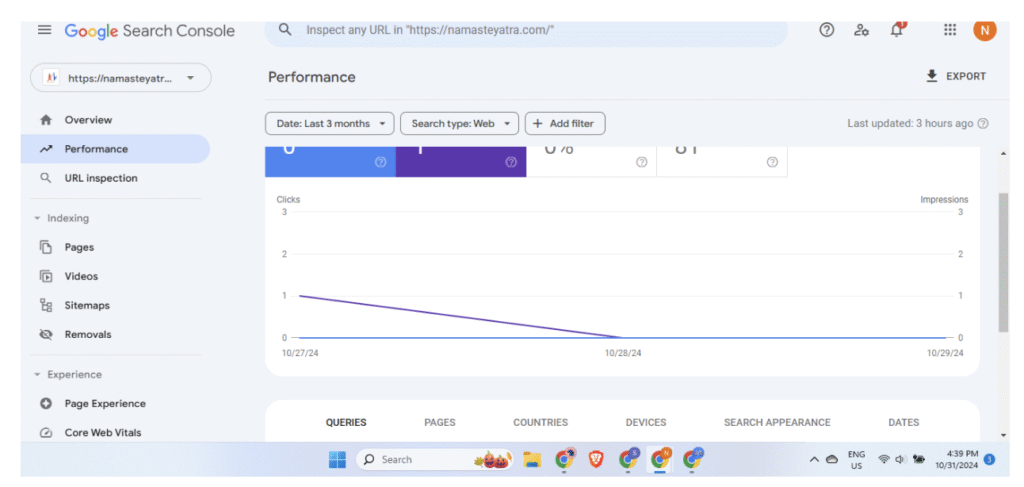
Task: Click the Removals eye-slash icon
Action: click(x=46, y=335)
